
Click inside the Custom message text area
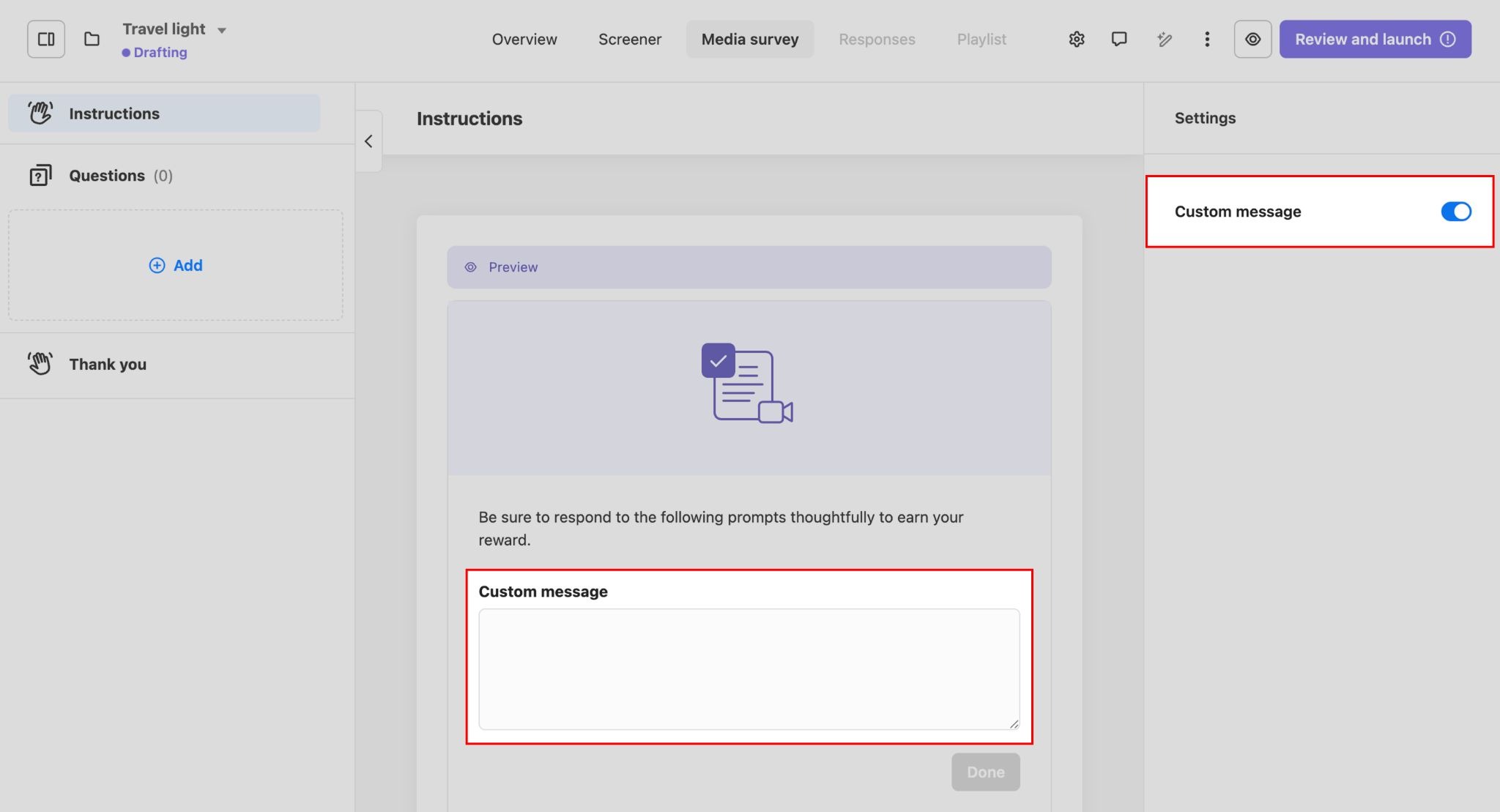748,668
